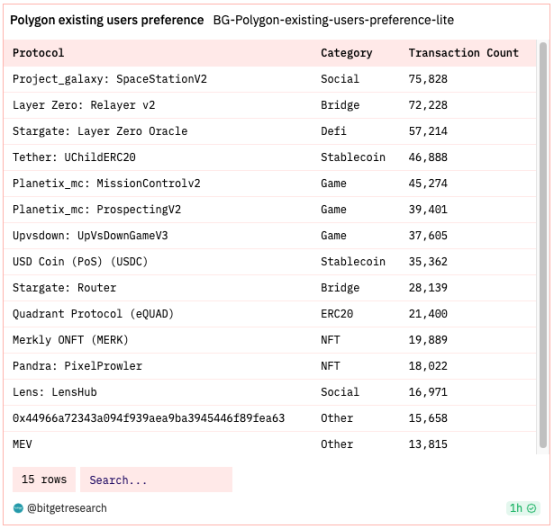Open BG-Polygon-existing-users-preference-lite query link

point(333,20)
